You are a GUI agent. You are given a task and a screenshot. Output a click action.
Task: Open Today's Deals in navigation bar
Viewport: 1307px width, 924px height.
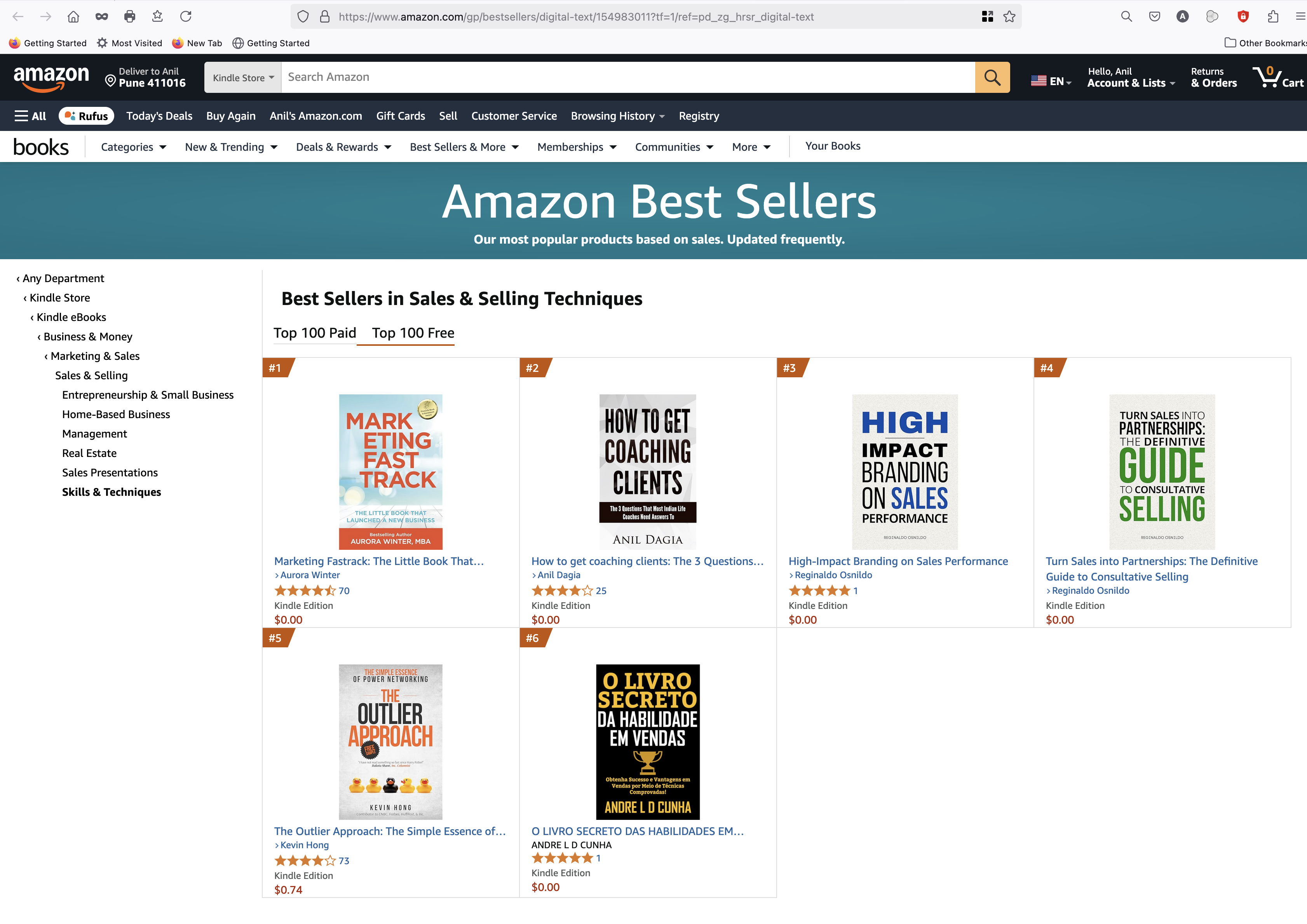pos(159,116)
